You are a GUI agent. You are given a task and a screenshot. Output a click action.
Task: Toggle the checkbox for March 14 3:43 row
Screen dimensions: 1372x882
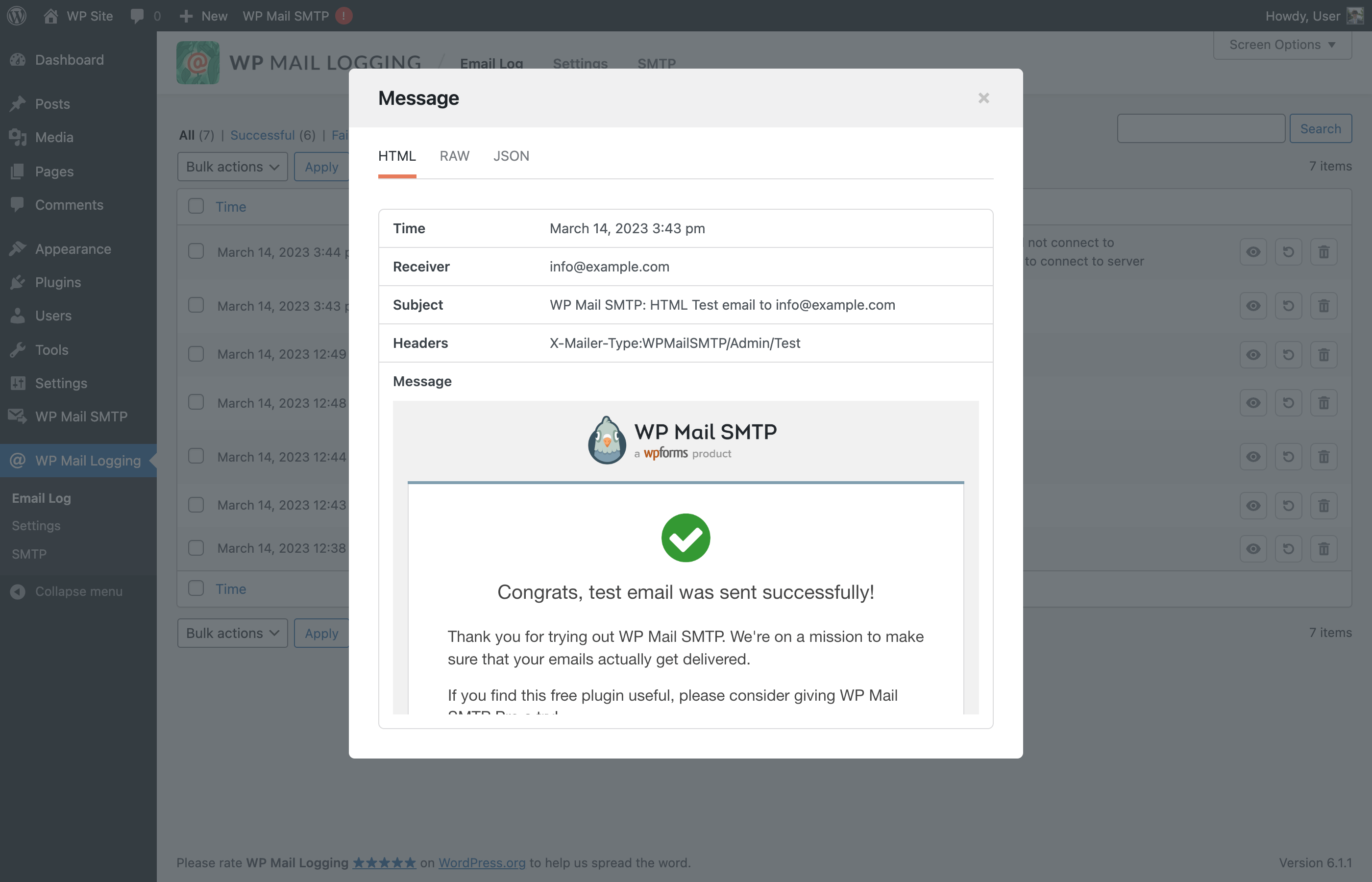197,304
